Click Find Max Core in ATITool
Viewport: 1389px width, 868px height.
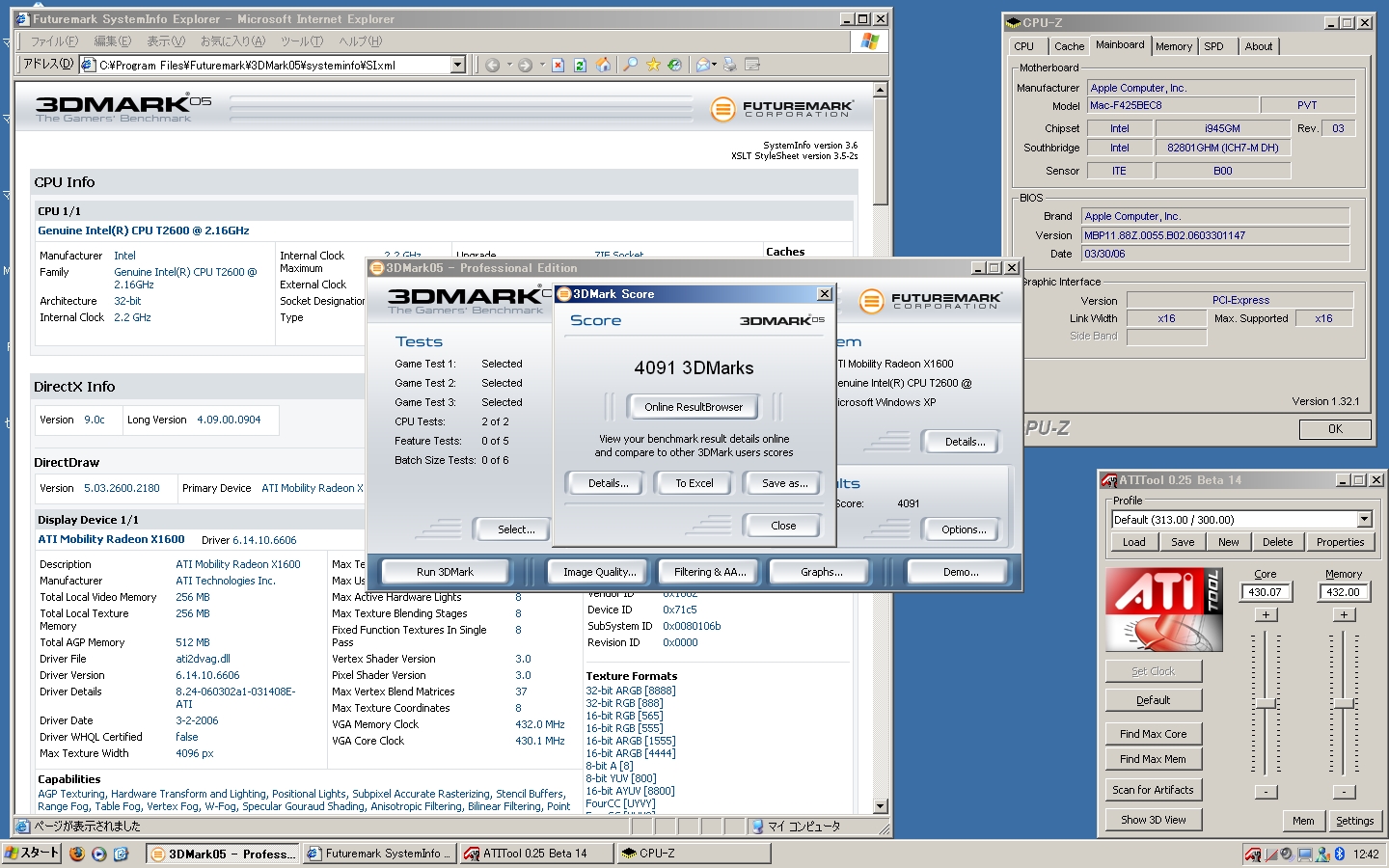(1154, 734)
